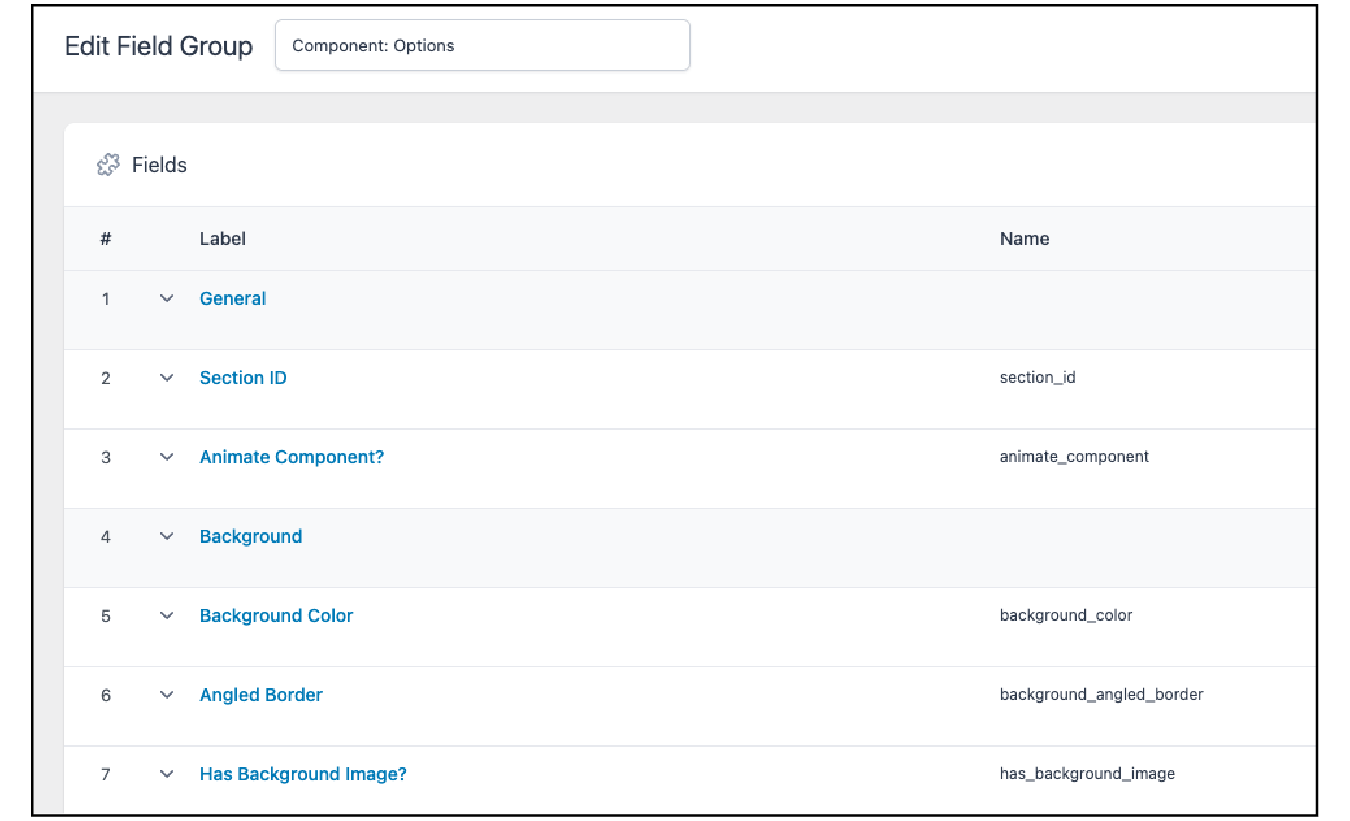Expand the Has Background Image? field row
Image resolution: width=1350 pixels, height=821 pixels.
166,773
